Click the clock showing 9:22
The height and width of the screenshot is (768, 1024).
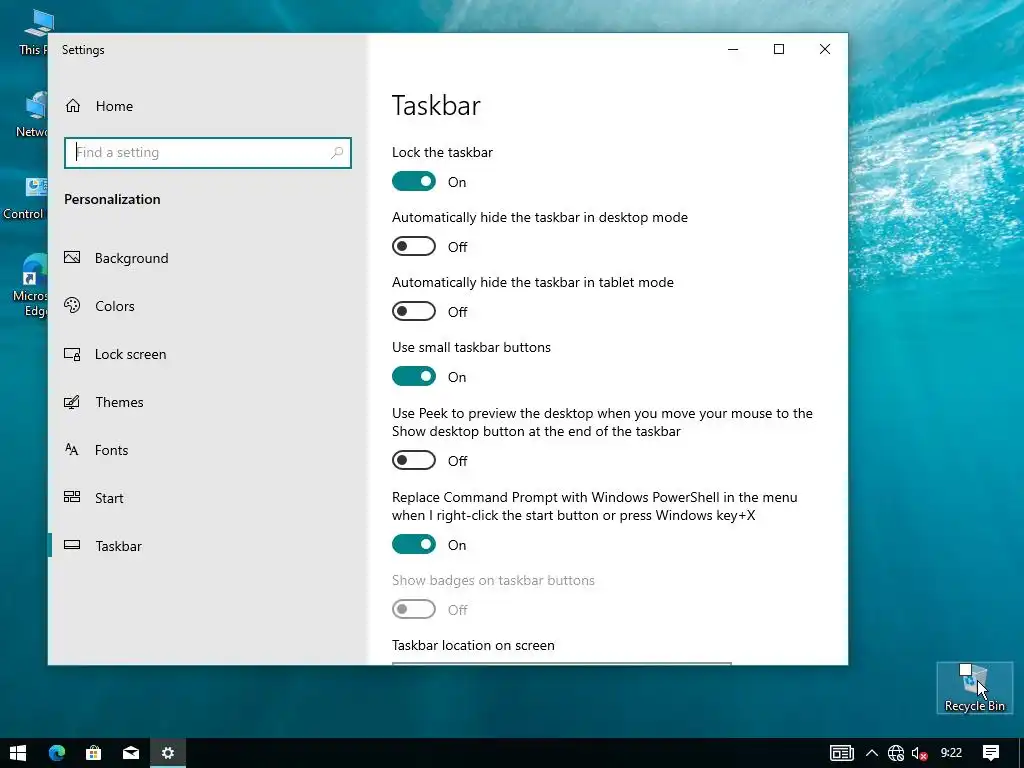click(x=951, y=753)
